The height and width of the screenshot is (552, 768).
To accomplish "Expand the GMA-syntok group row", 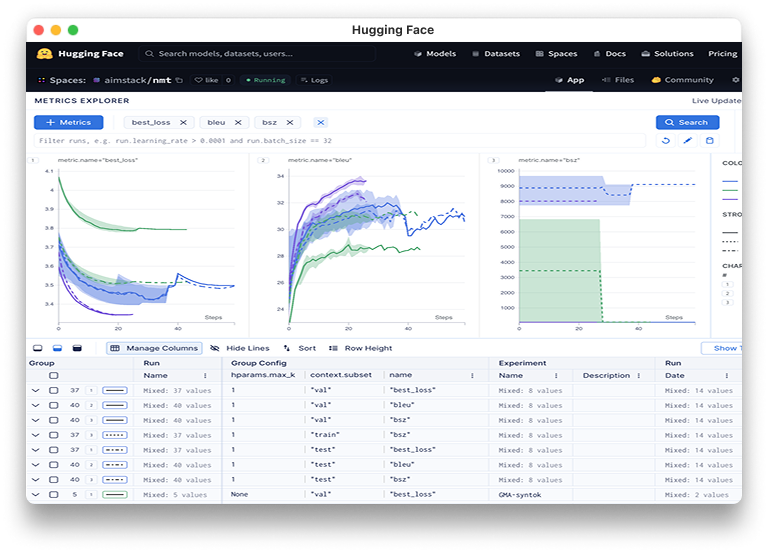I will pyautogui.click(x=35, y=495).
